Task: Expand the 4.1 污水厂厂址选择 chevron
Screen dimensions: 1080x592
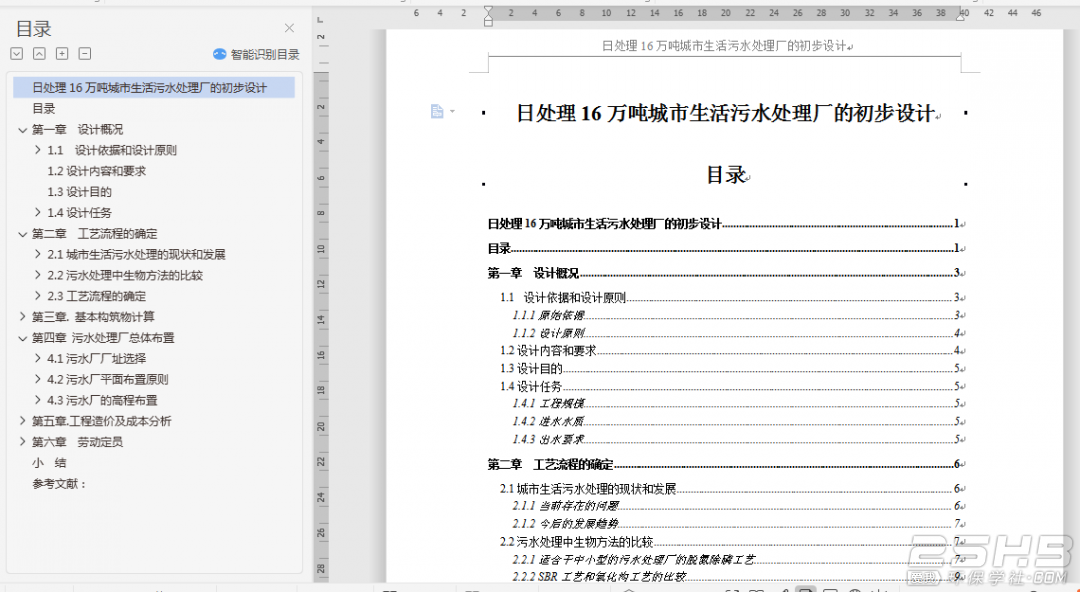Action: coord(38,358)
